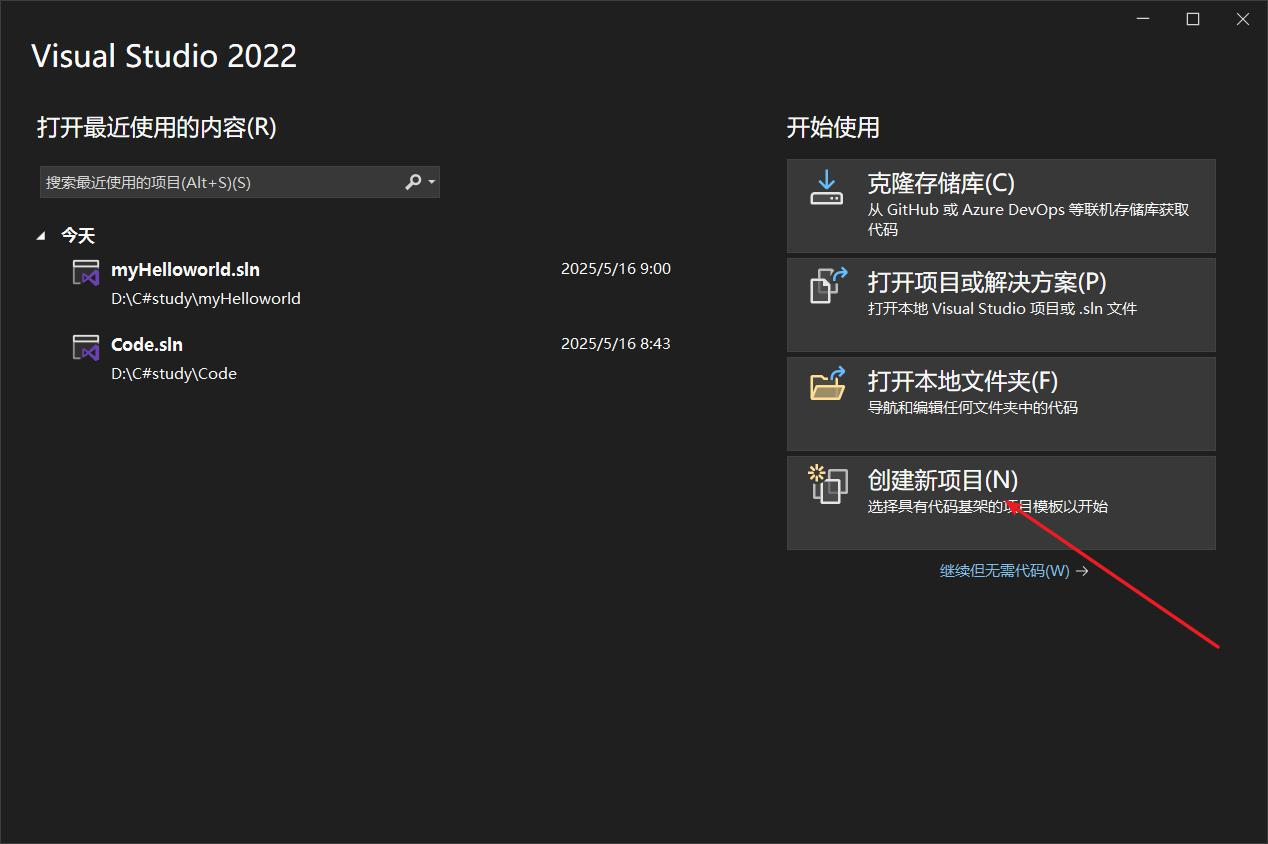Click the 打开最近使用的内容(R) heading
This screenshot has width=1268, height=844.
pos(157,127)
